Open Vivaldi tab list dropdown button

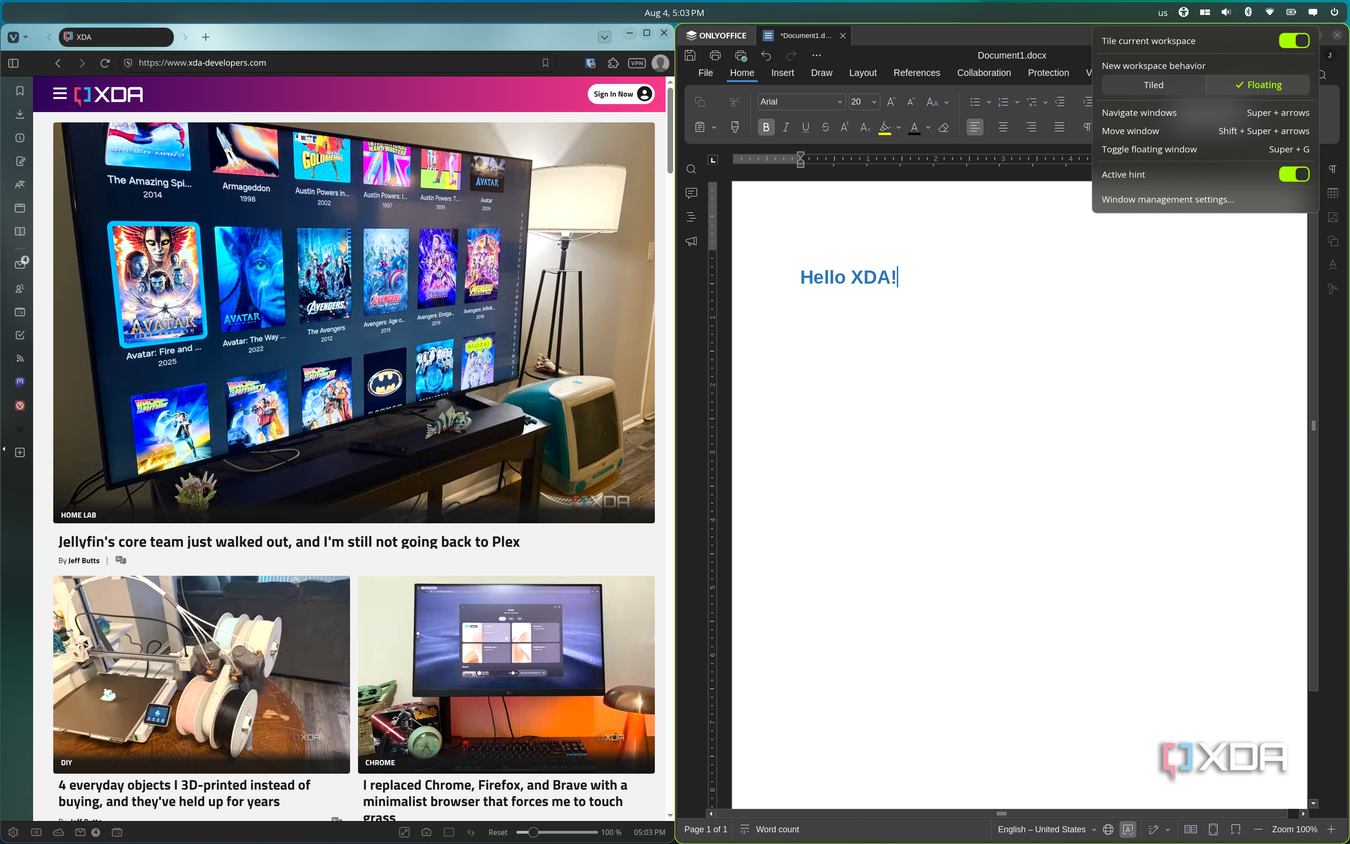[604, 37]
